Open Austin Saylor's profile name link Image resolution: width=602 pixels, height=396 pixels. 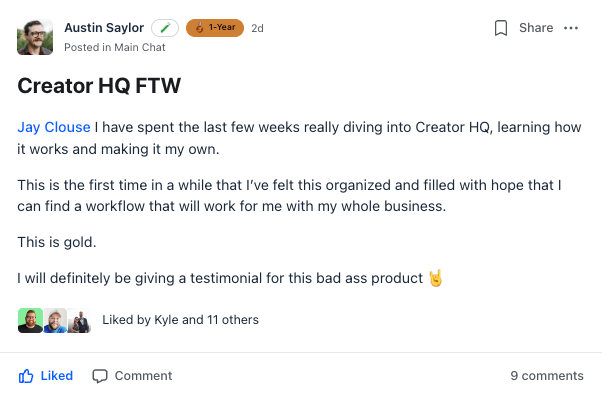tap(104, 28)
